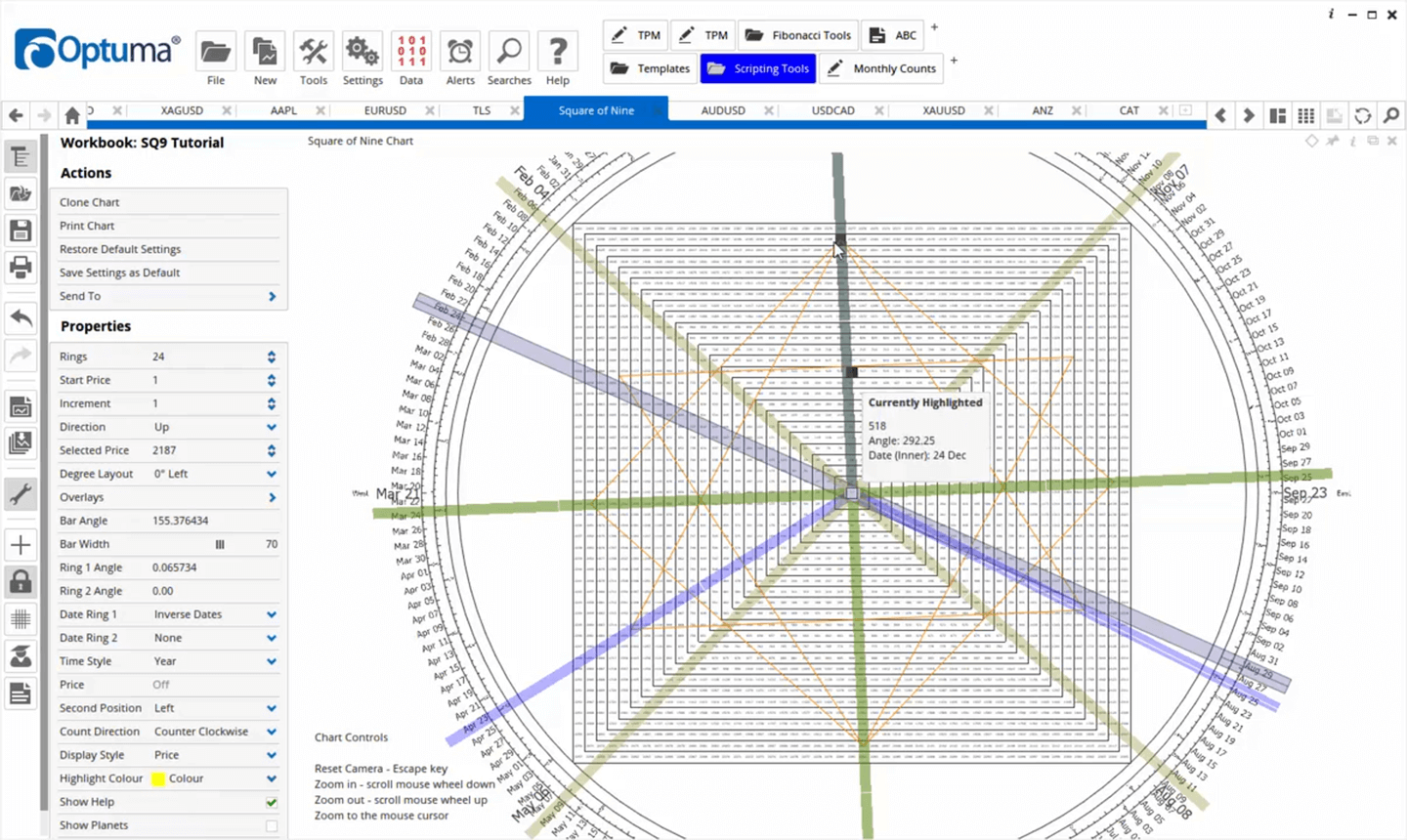Image resolution: width=1407 pixels, height=840 pixels.
Task: Open the Count Direction dropdown
Action: click(x=271, y=732)
